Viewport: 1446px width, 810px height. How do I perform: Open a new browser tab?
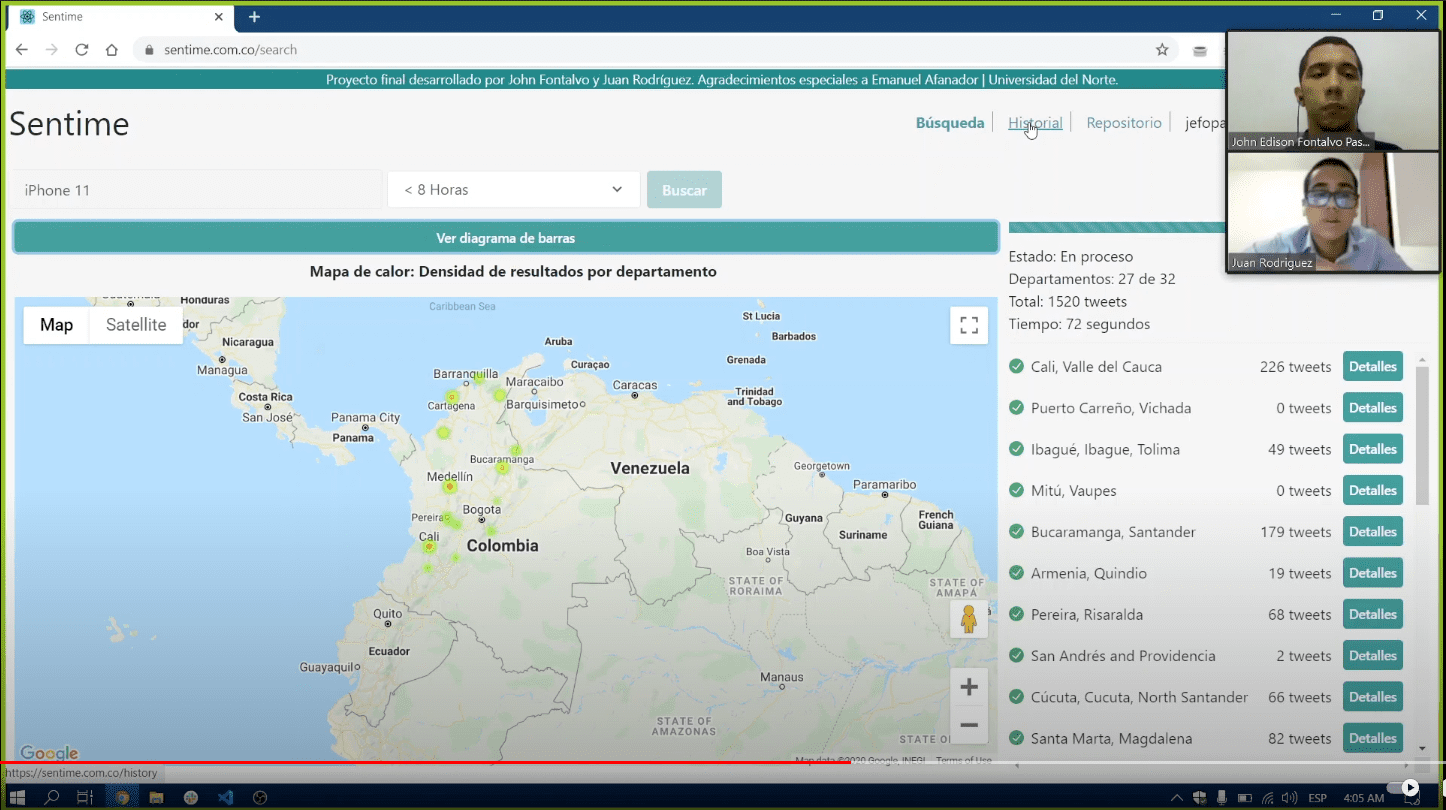point(254,17)
